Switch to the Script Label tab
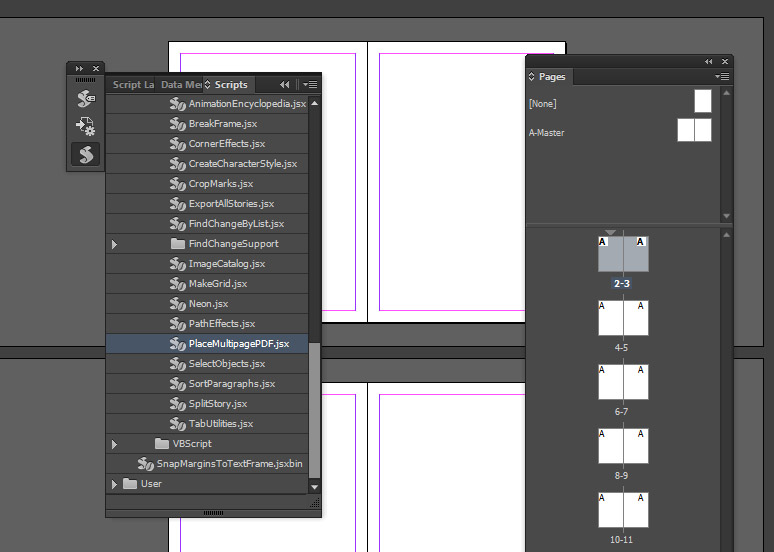The height and width of the screenshot is (552, 774). pyautogui.click(x=132, y=84)
